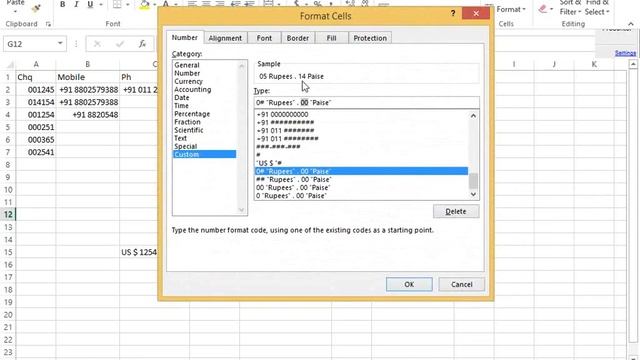Select cell B4 with +91 8820548

coord(87,115)
